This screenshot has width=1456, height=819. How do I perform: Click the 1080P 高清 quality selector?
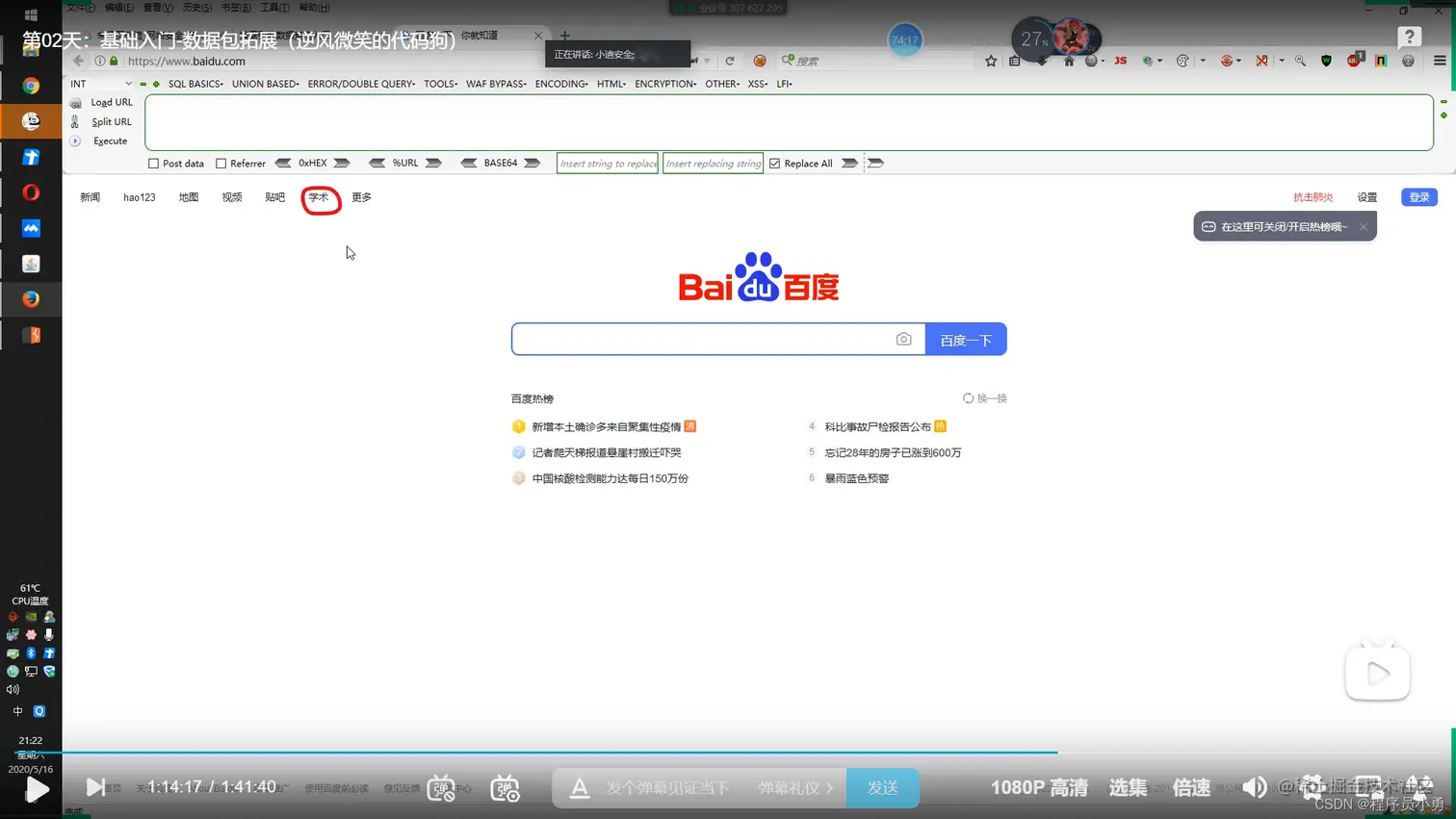pos(1039,787)
